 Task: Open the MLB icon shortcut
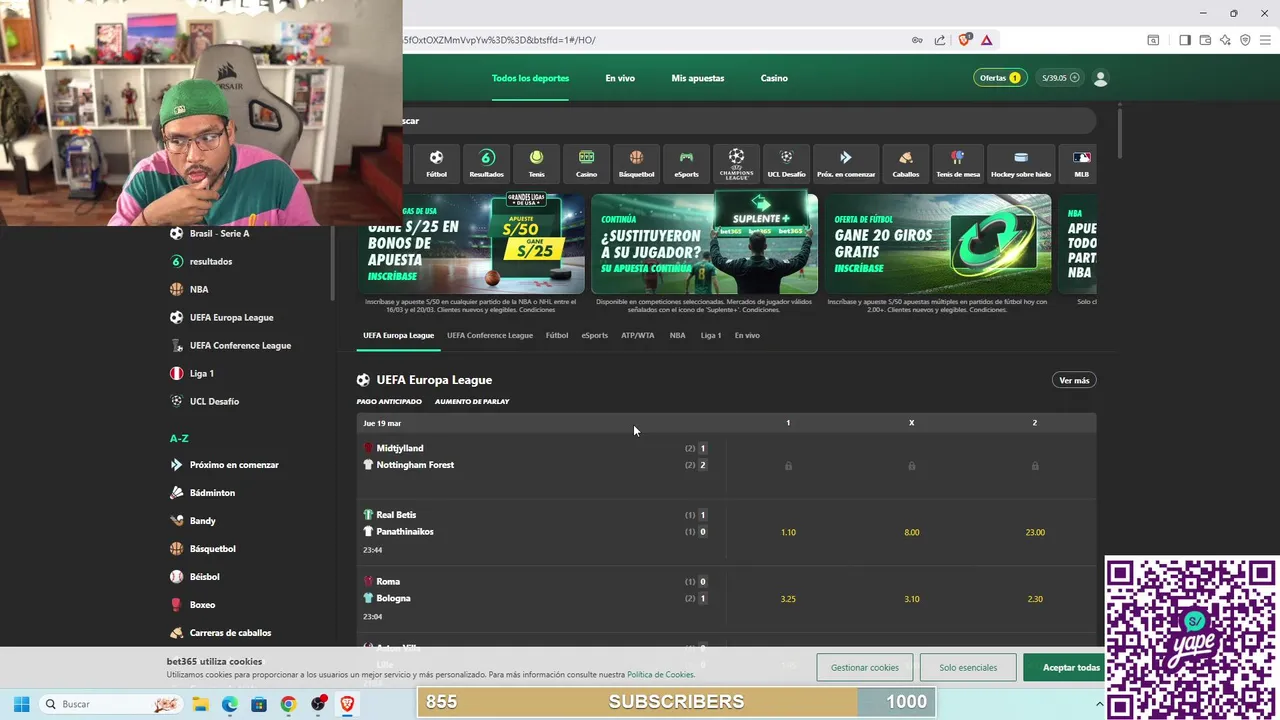[1081, 163]
